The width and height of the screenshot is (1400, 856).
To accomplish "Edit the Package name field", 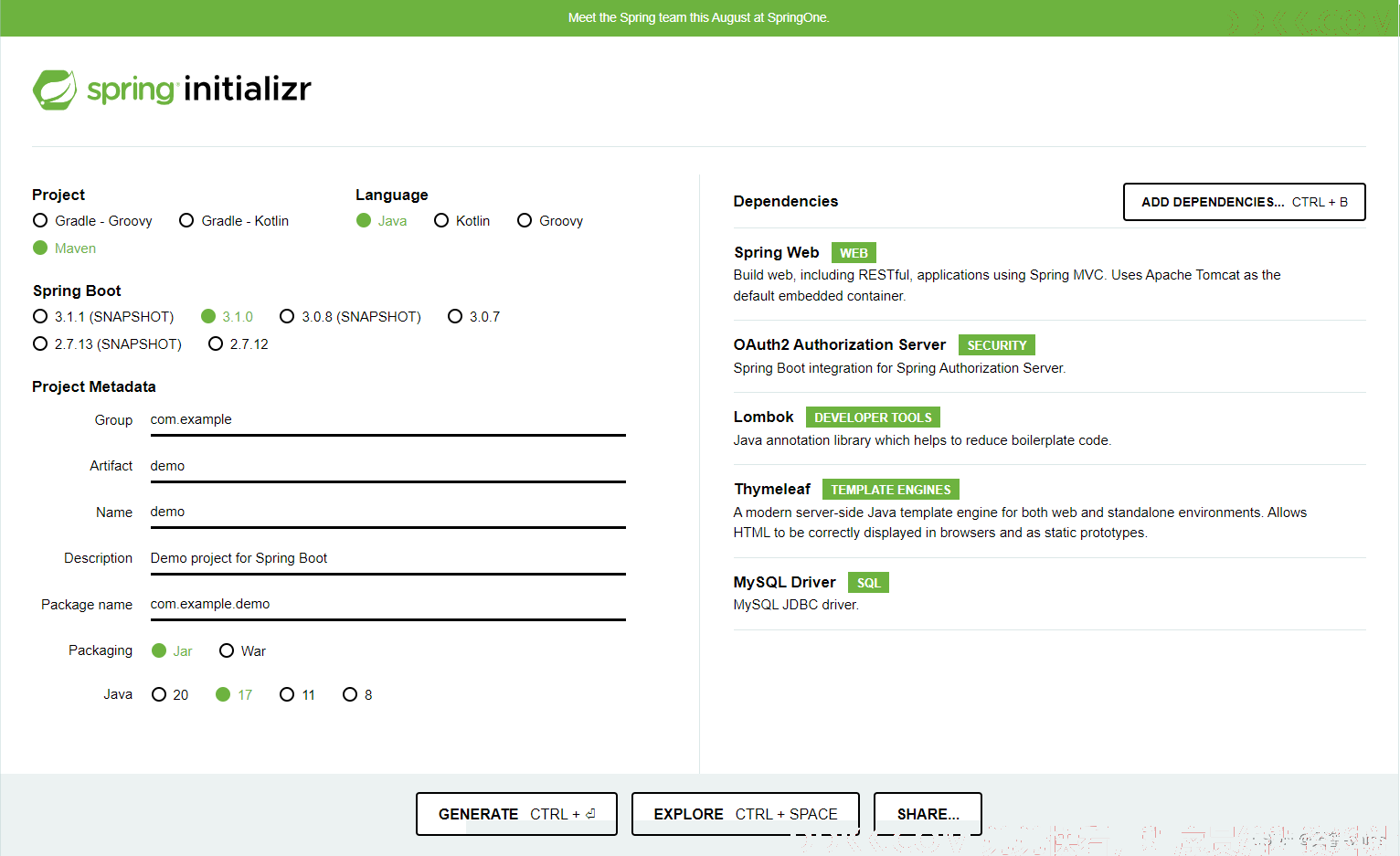I will (387, 605).
